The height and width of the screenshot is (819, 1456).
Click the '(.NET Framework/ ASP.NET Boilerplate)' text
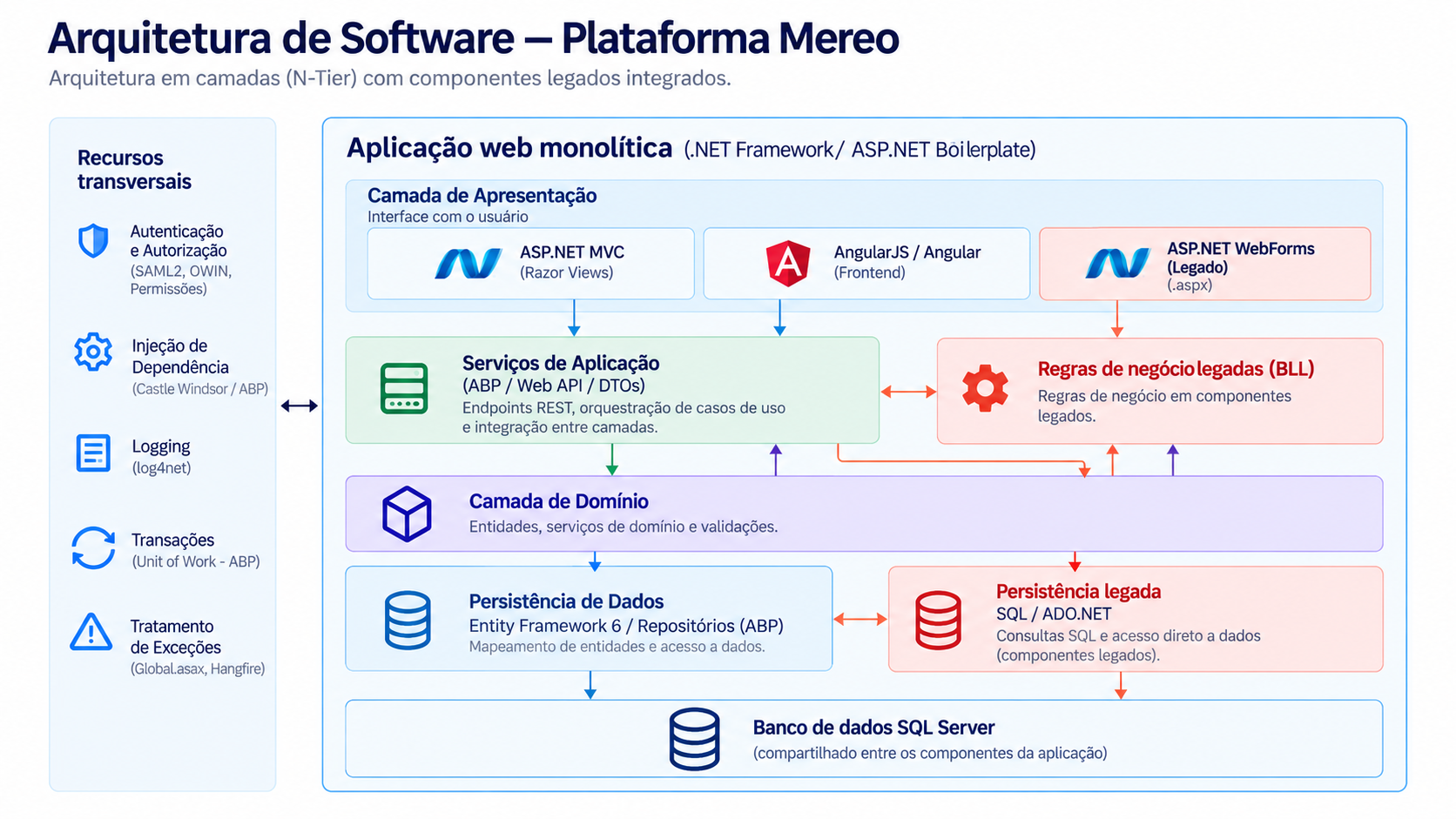pos(859,150)
